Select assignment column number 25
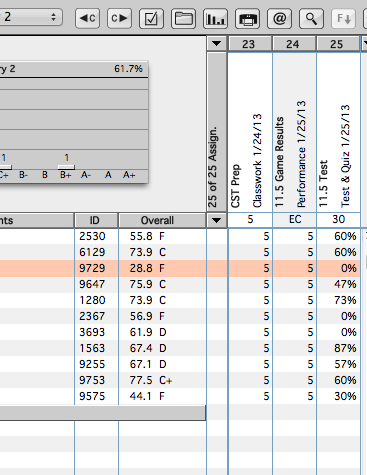367x475 pixels. tap(337, 44)
